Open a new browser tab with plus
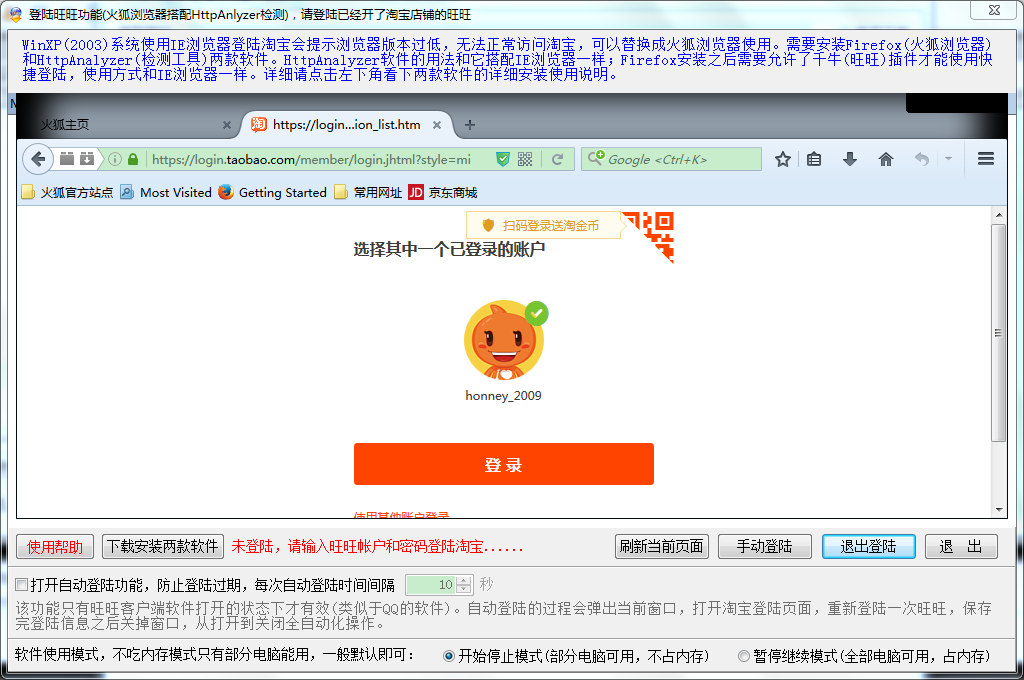 pos(470,125)
